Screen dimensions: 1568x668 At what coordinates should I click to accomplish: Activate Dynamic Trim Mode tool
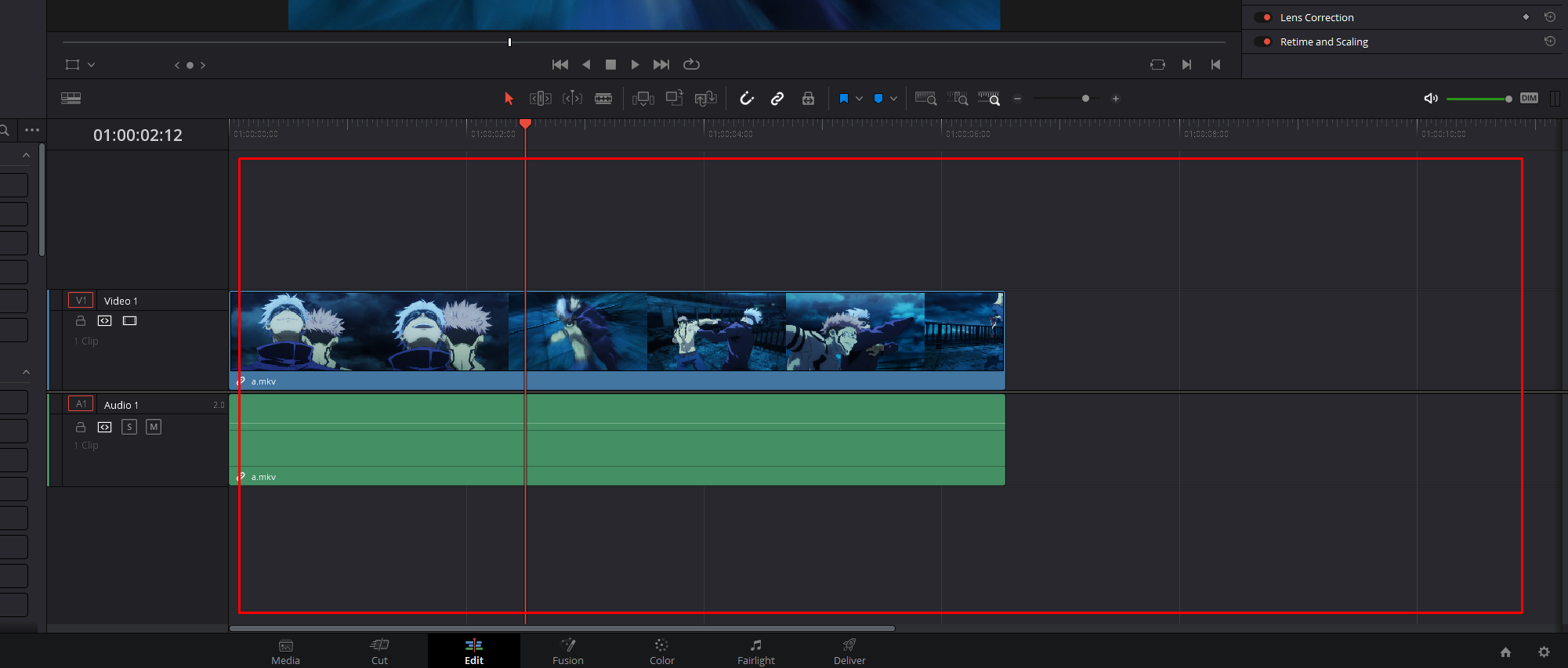[572, 99]
